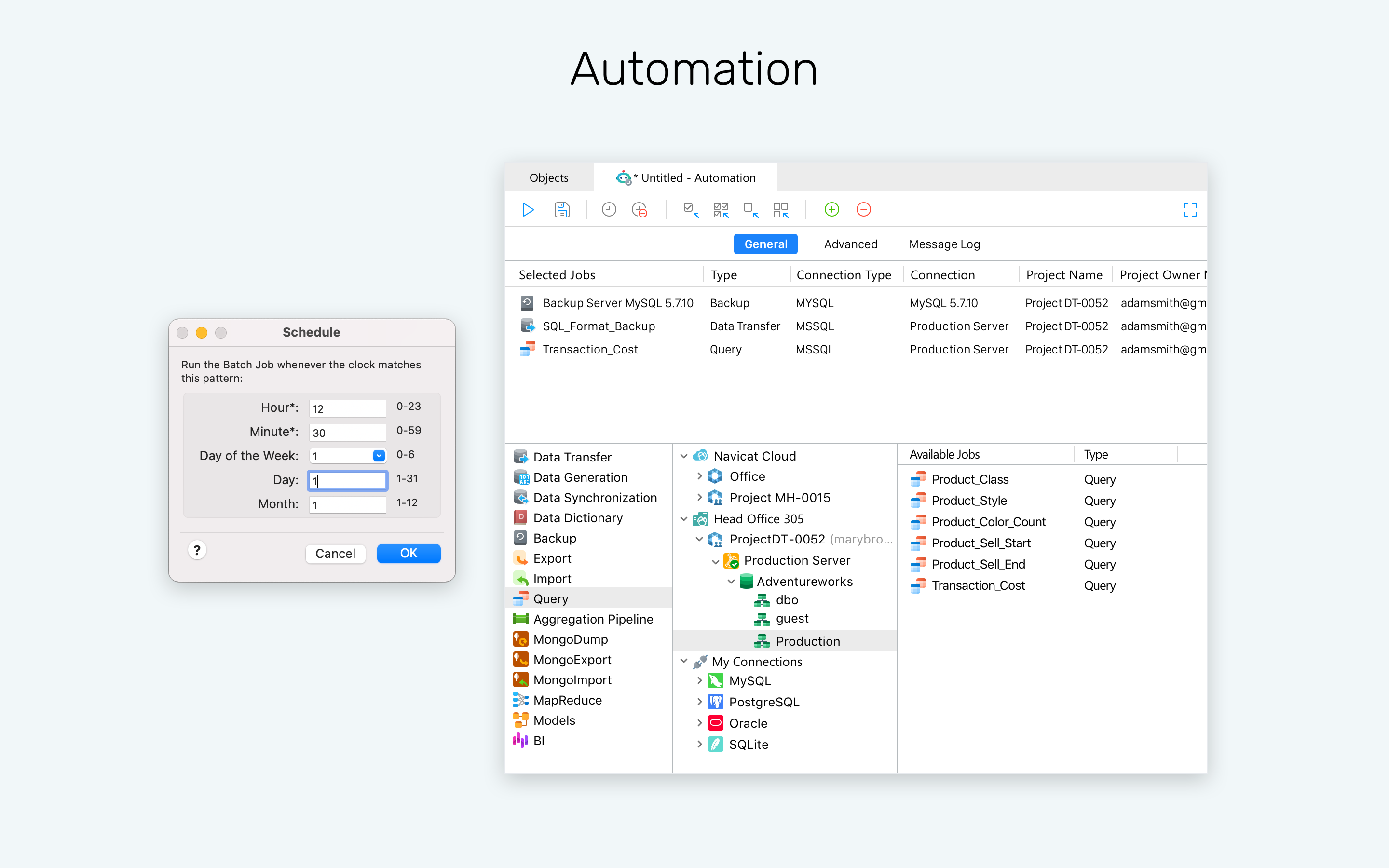Click the single checked-box select icon
The width and height of the screenshot is (1389, 868).
pos(691,210)
